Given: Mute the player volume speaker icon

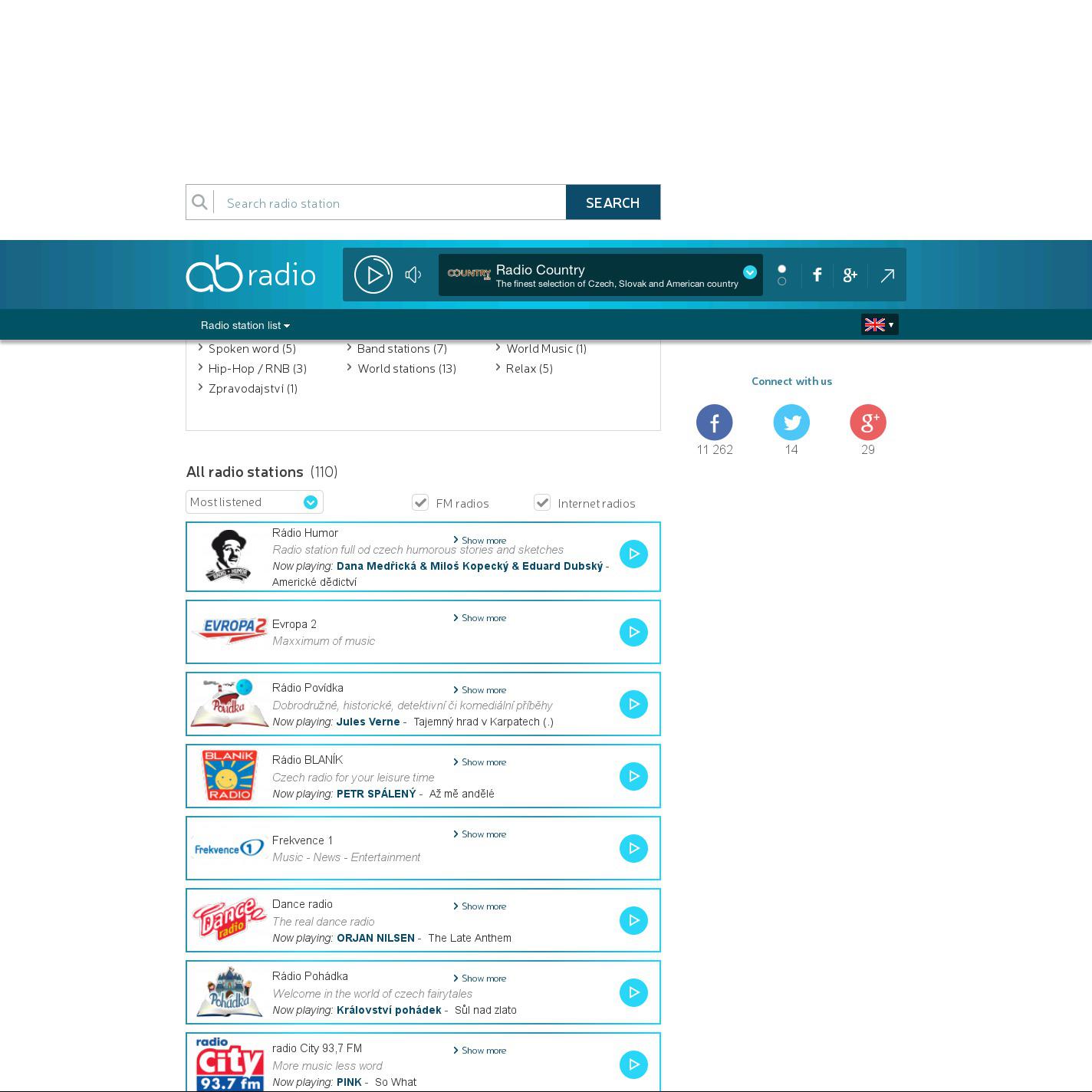Looking at the screenshot, I should [413, 275].
